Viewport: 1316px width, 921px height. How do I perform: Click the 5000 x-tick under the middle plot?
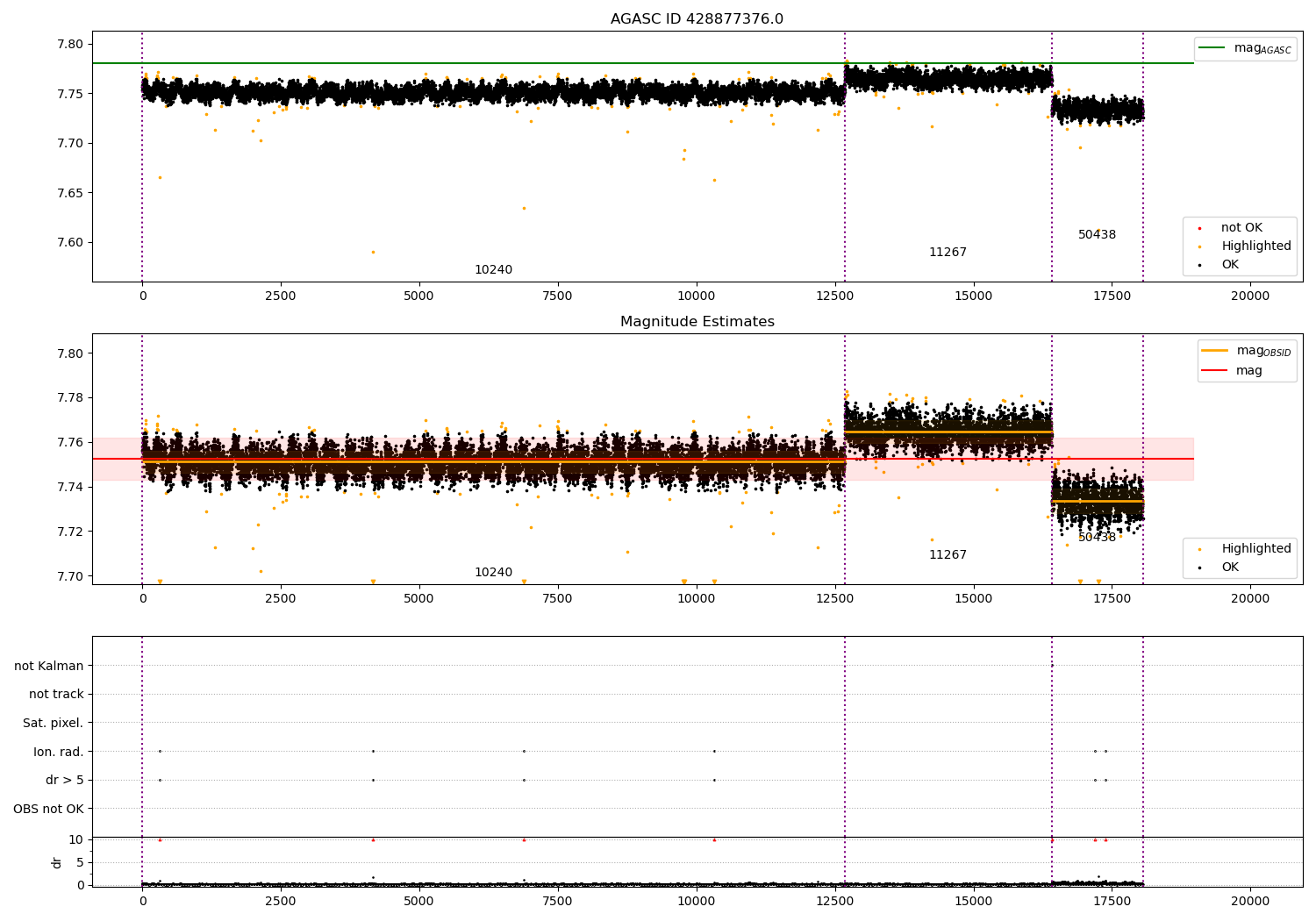pyautogui.click(x=418, y=598)
